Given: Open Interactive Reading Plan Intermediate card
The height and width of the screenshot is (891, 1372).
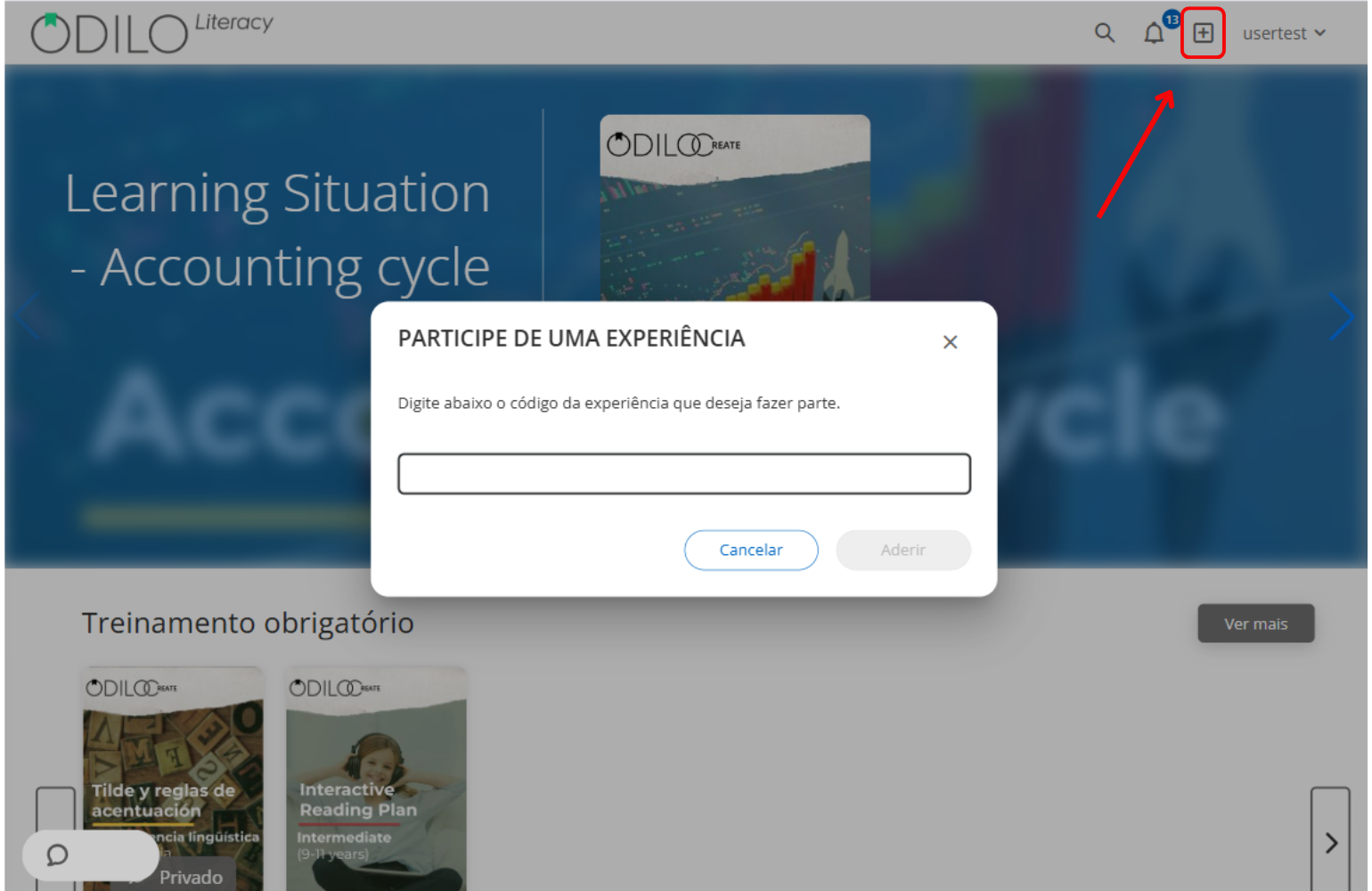Looking at the screenshot, I should (376, 779).
